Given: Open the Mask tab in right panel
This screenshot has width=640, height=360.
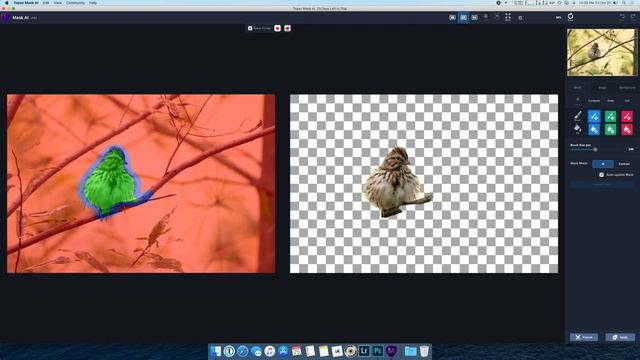Looking at the screenshot, I should tap(578, 87).
